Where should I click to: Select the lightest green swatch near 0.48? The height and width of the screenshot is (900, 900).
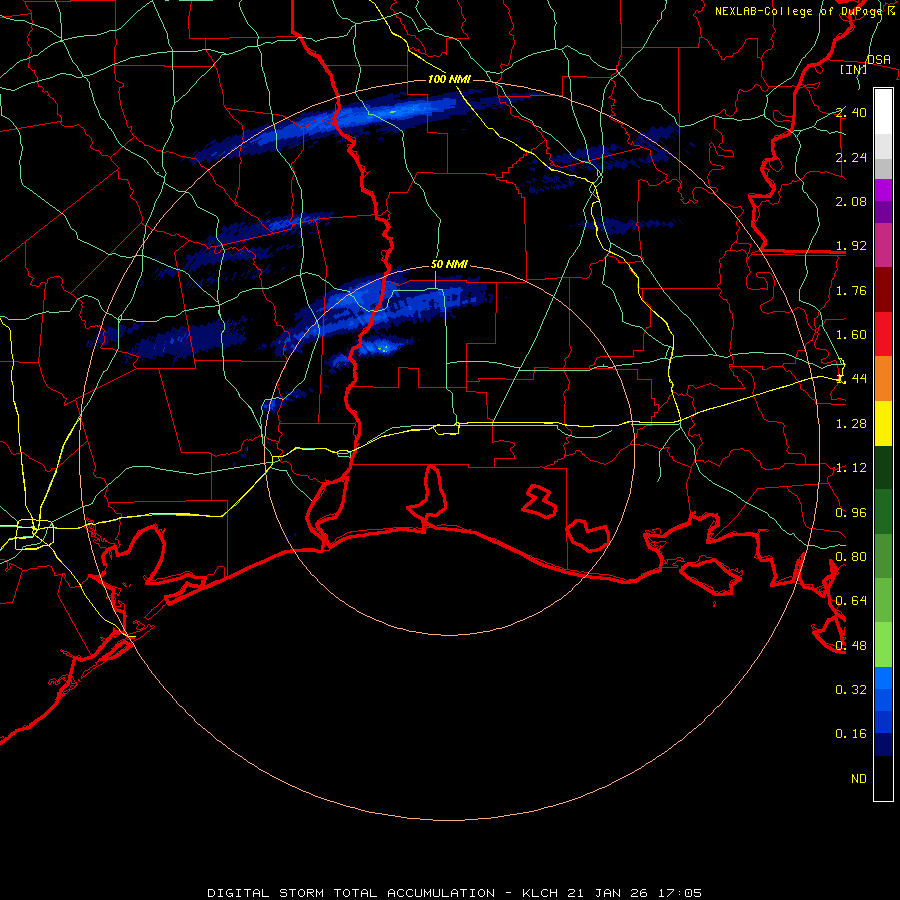[x=883, y=645]
